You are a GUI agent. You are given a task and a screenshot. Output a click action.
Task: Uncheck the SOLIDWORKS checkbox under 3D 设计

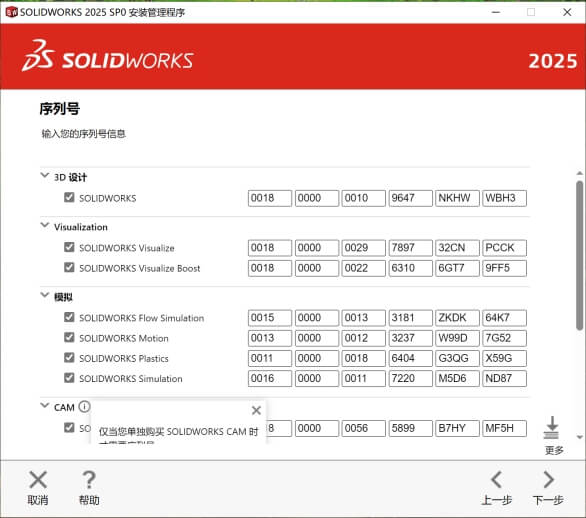pyautogui.click(x=69, y=197)
